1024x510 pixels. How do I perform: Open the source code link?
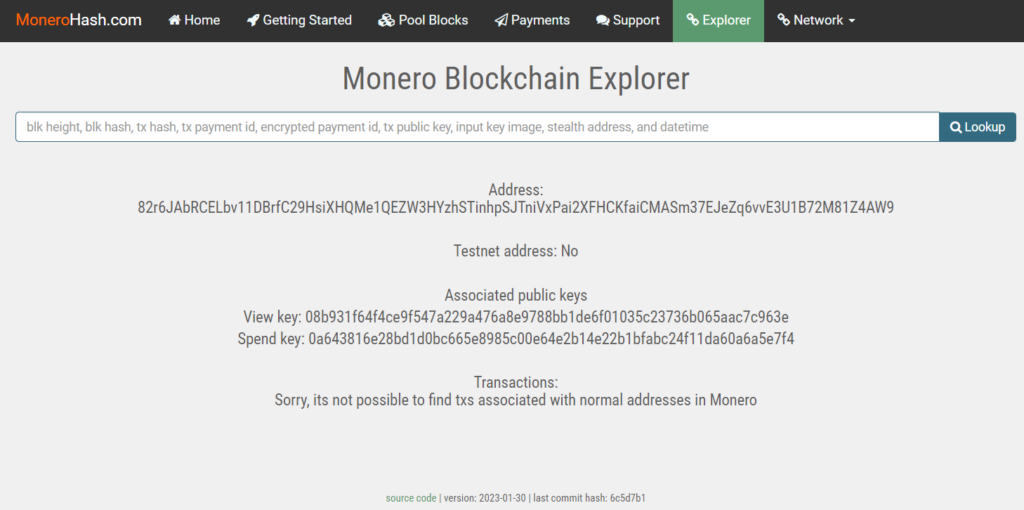point(411,498)
